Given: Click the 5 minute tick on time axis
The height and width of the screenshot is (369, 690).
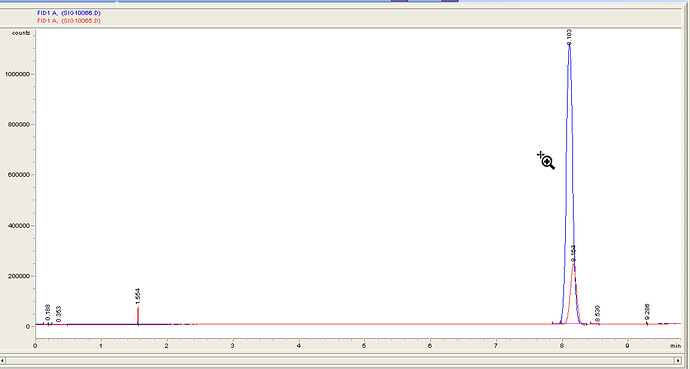Looking at the screenshot, I should [x=364, y=346].
